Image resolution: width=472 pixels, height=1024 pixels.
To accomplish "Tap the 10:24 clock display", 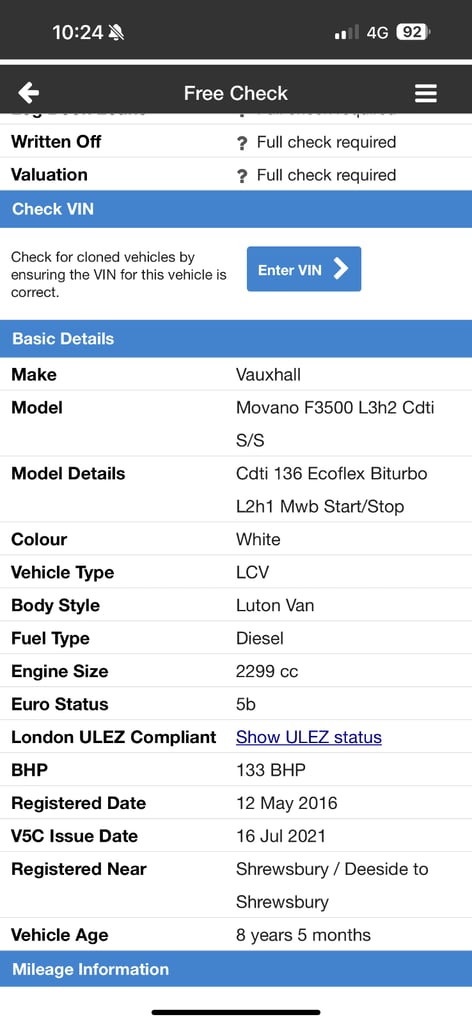I will (x=78, y=32).
